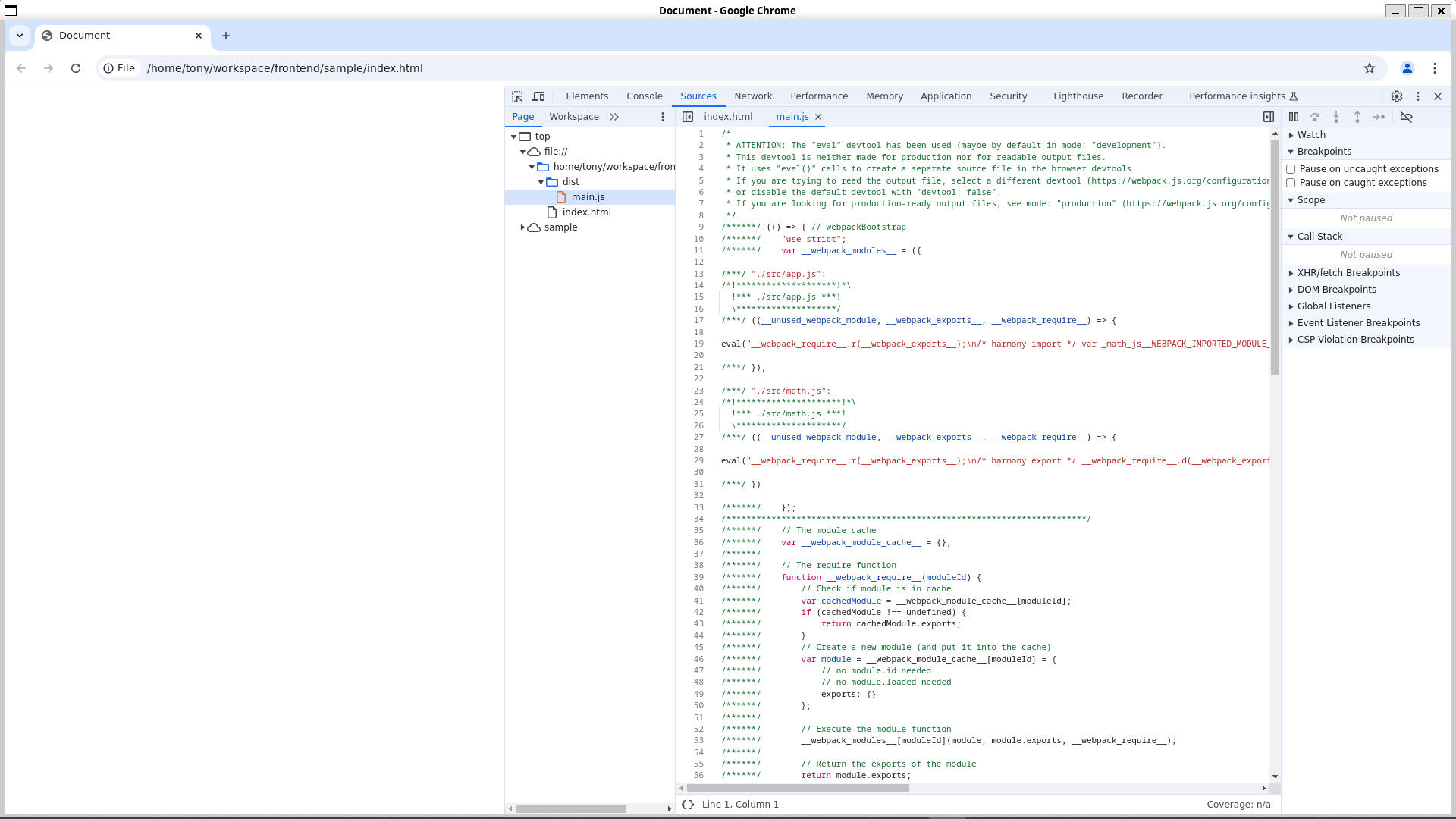View File site information chip
The image size is (1456, 819).
tap(120, 68)
